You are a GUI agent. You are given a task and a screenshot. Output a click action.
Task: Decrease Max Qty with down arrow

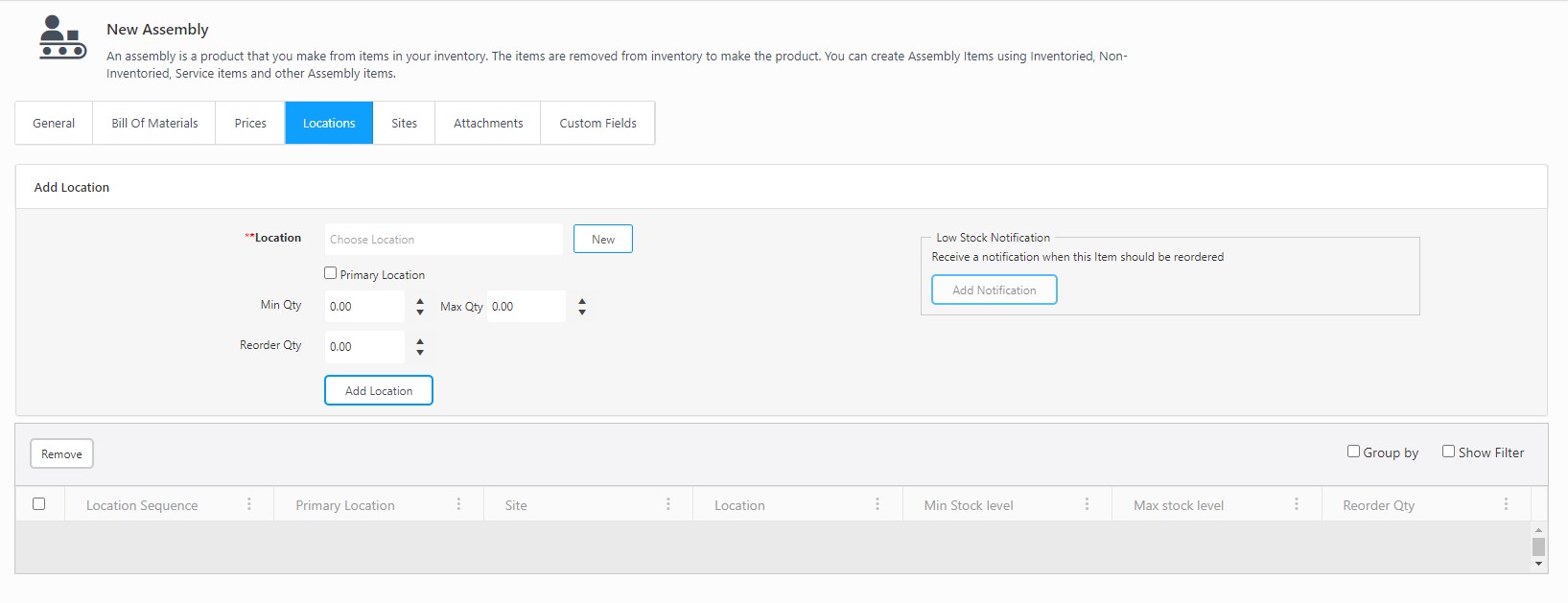(582, 313)
